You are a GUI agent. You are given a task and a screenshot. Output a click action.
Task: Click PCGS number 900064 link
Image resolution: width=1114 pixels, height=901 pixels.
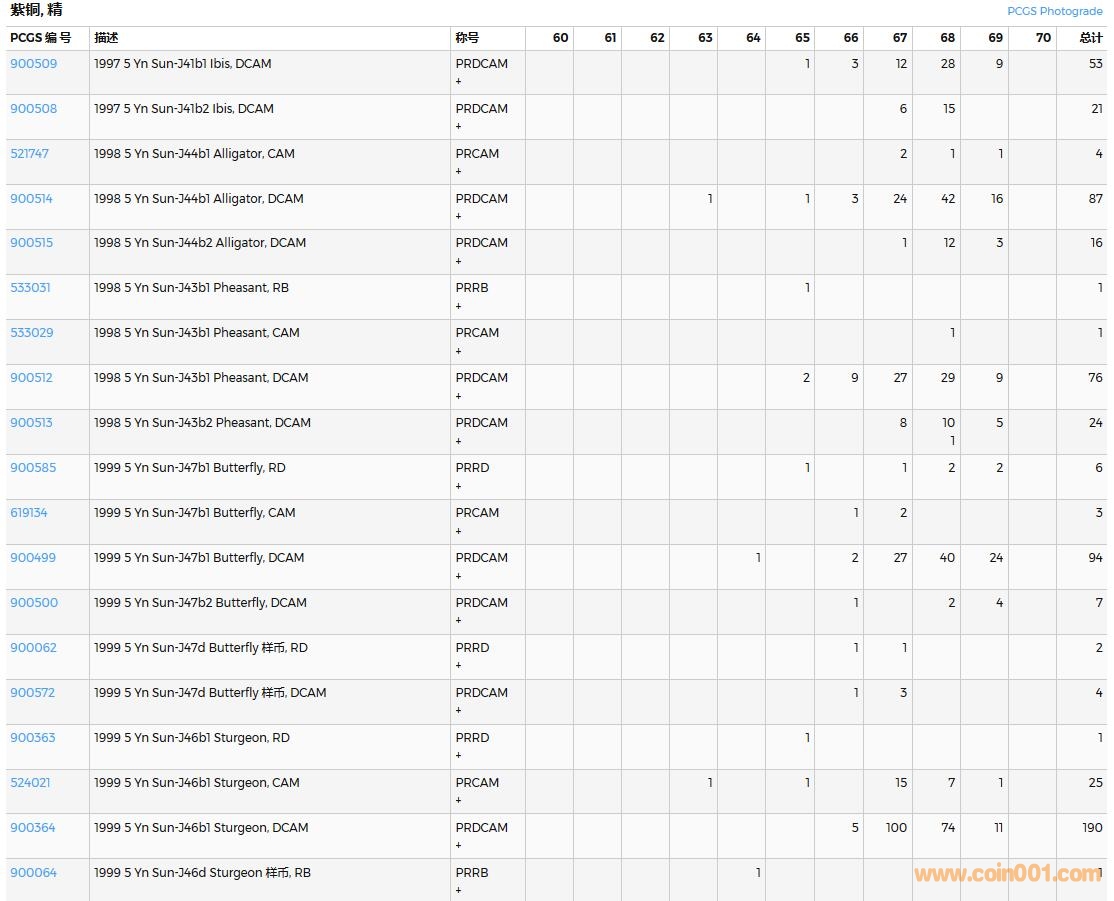pos(34,873)
